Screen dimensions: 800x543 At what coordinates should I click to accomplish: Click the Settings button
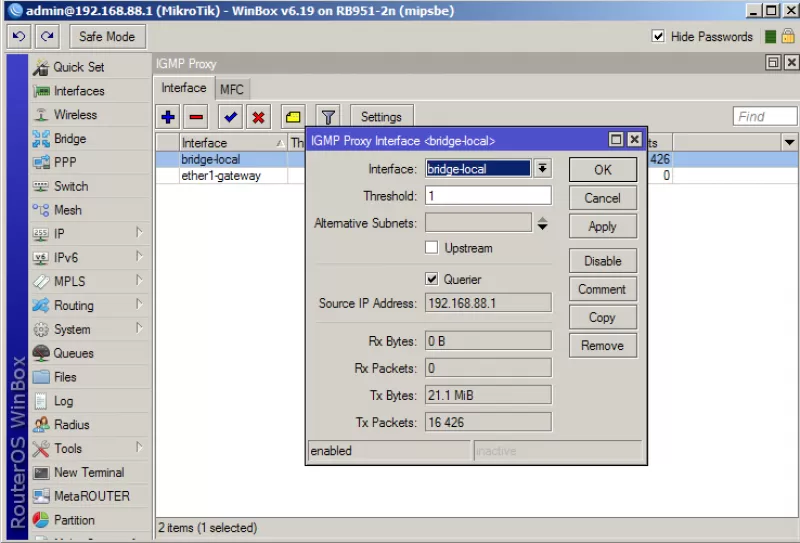coord(382,117)
